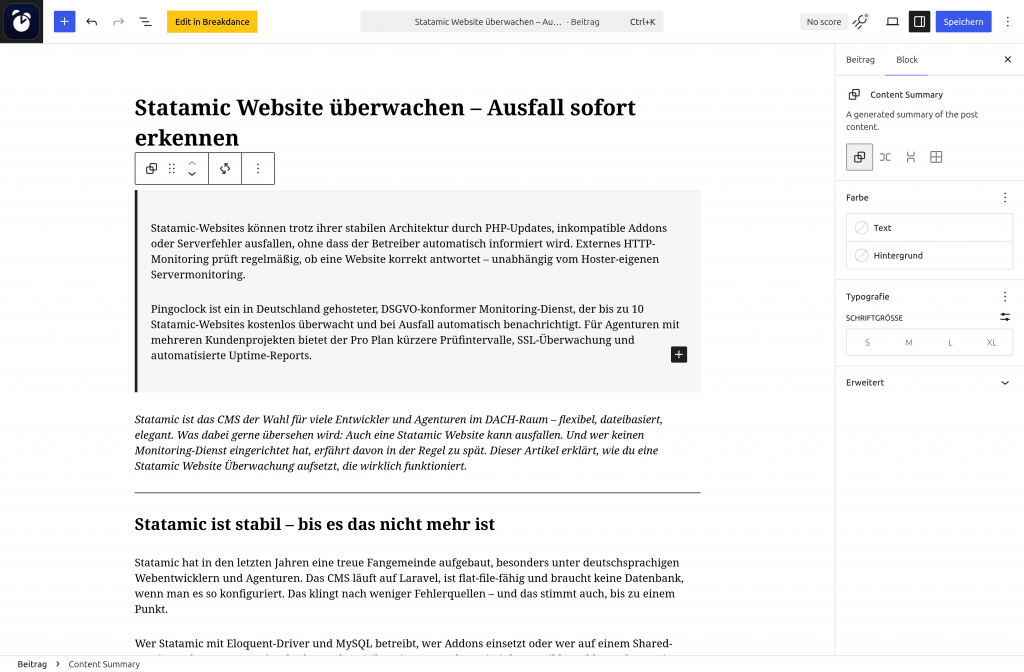This screenshot has width=1024, height=672.
Task: Click the post title heading
Action: pos(385,122)
